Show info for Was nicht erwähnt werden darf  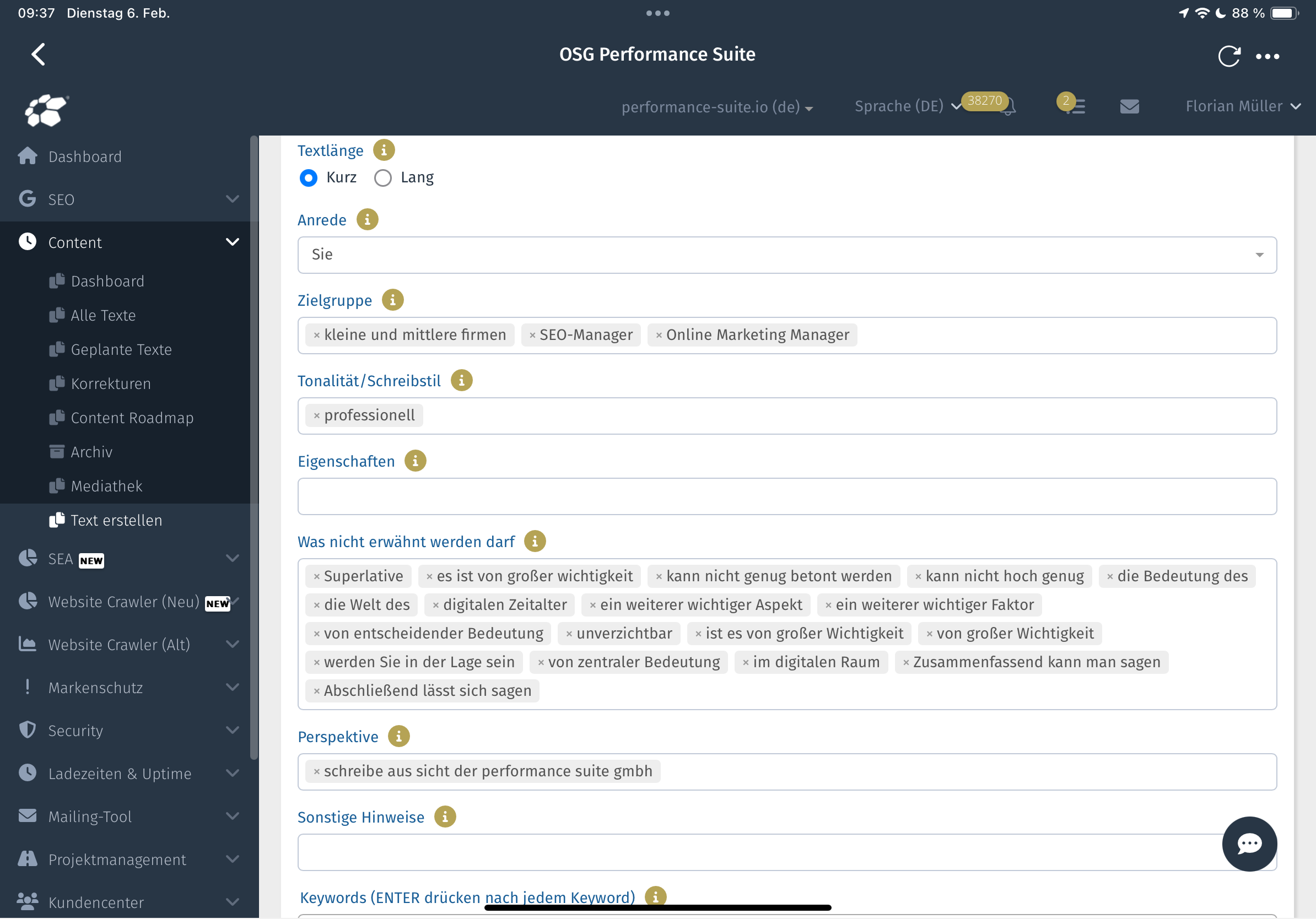click(x=535, y=541)
